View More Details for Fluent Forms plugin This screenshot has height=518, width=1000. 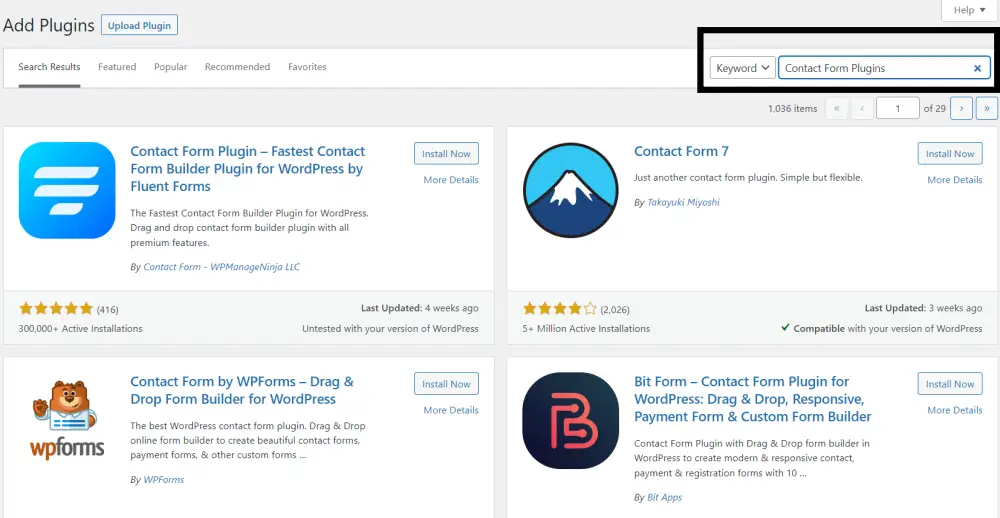pos(451,180)
